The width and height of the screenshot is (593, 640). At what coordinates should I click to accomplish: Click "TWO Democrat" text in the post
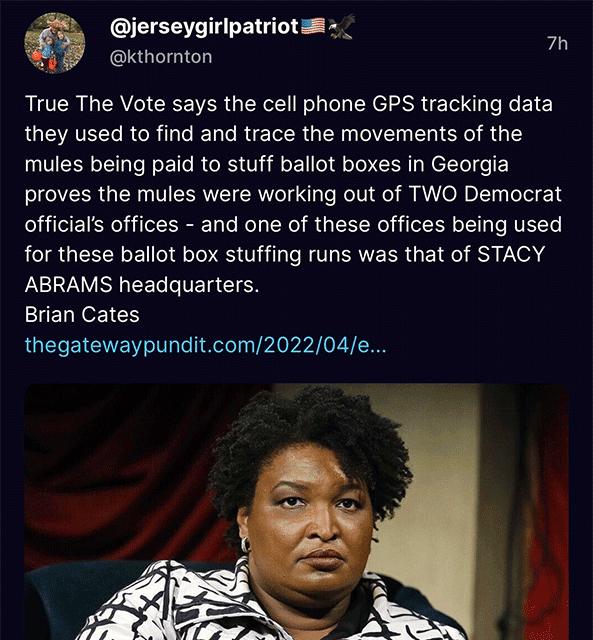point(485,194)
